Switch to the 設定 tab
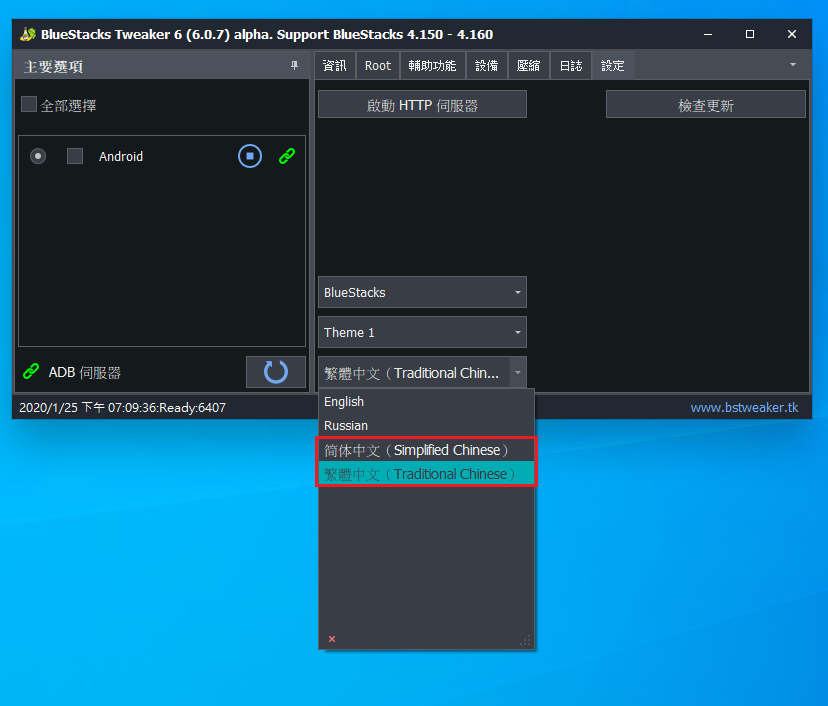Image resolution: width=828 pixels, height=706 pixels. pos(613,65)
